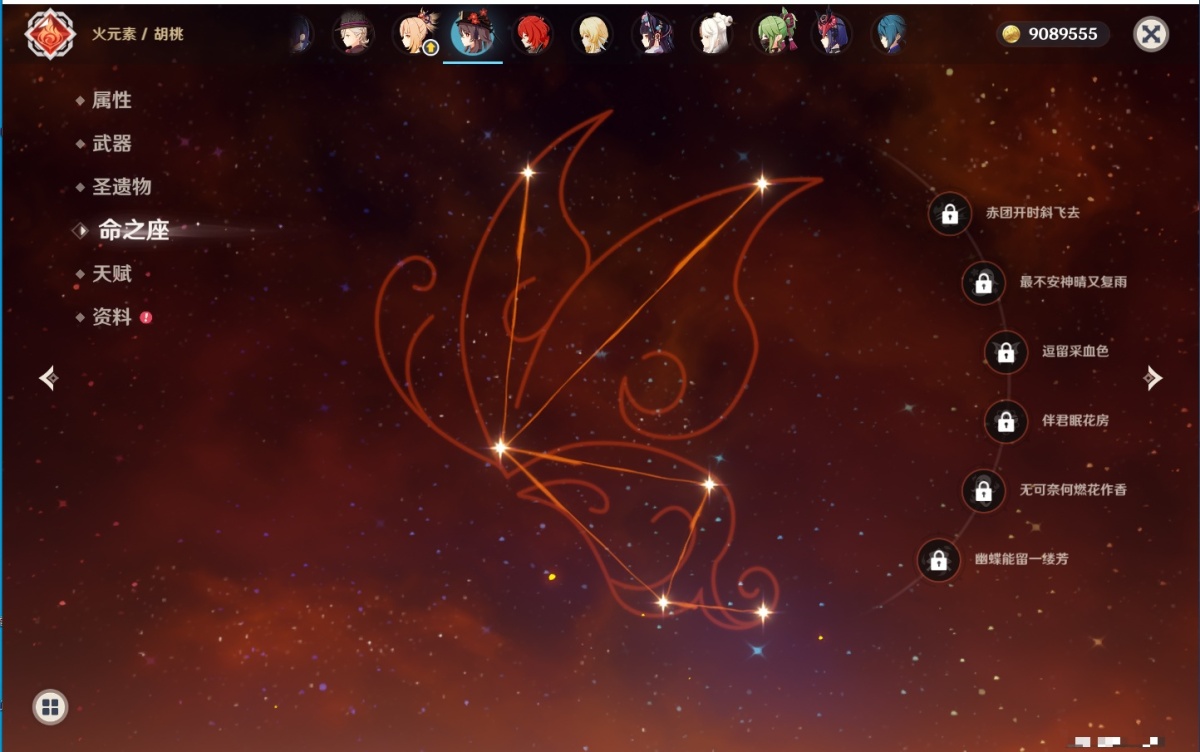Select the top-hat character avatar
Screen dimensions: 1200x752
[353, 34]
